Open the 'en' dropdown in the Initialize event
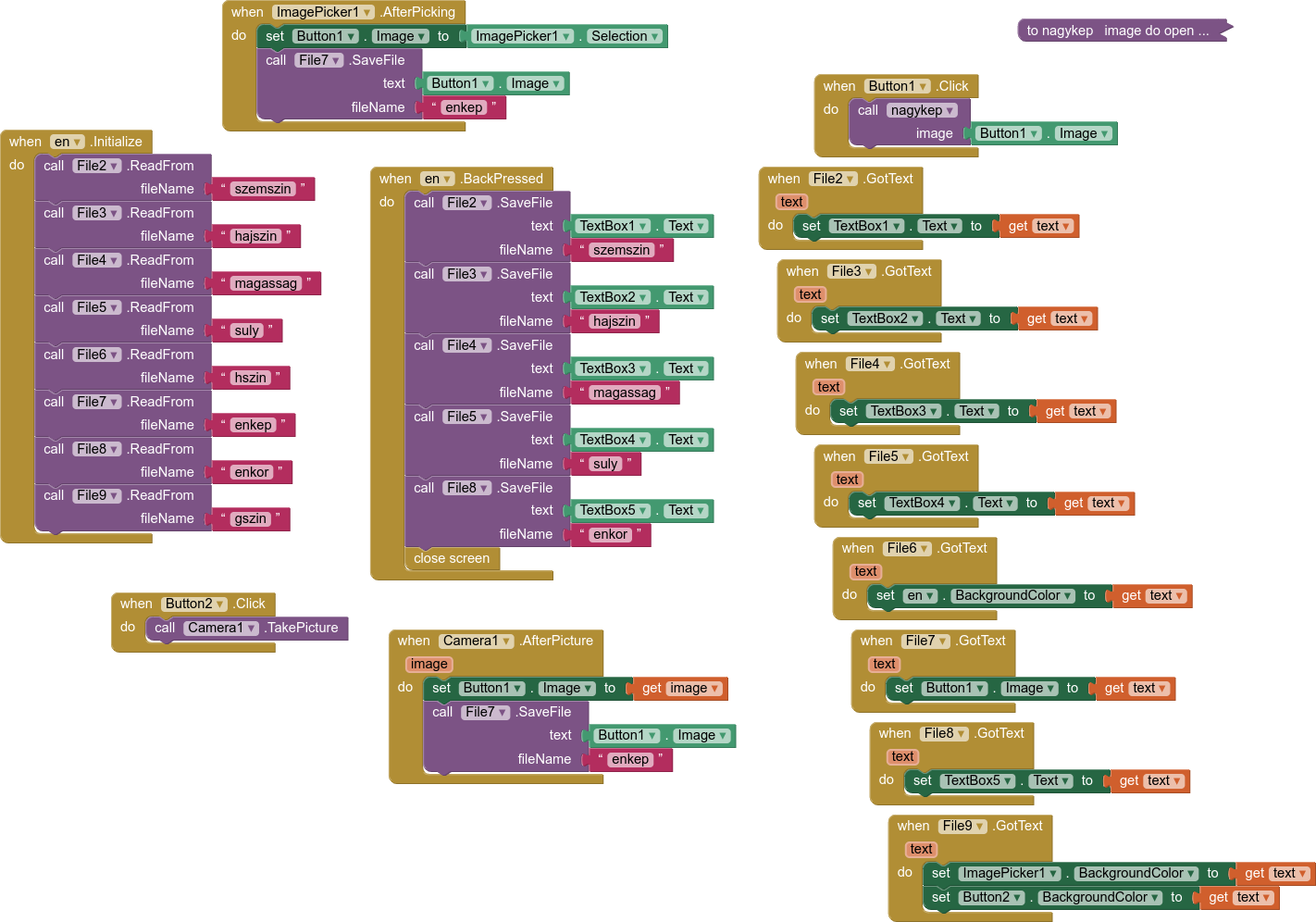Viewport: 1316px width, 922px height. (x=68, y=142)
